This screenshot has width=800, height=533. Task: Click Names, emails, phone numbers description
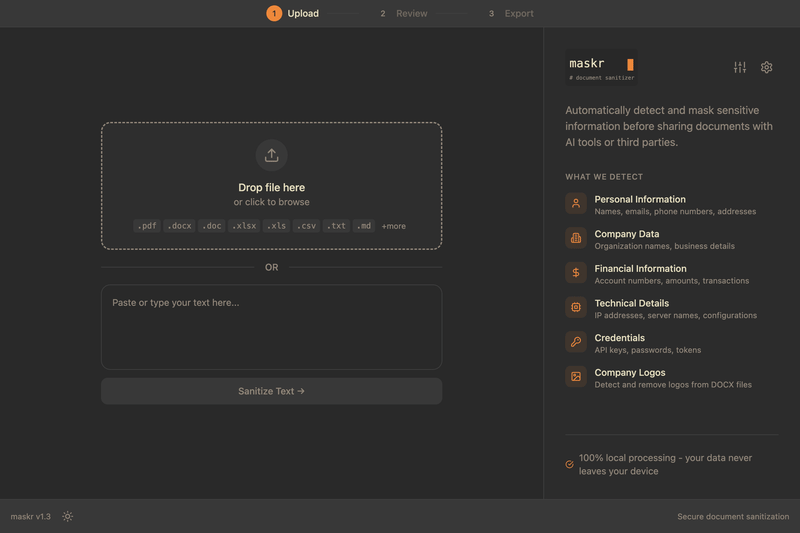point(675,211)
